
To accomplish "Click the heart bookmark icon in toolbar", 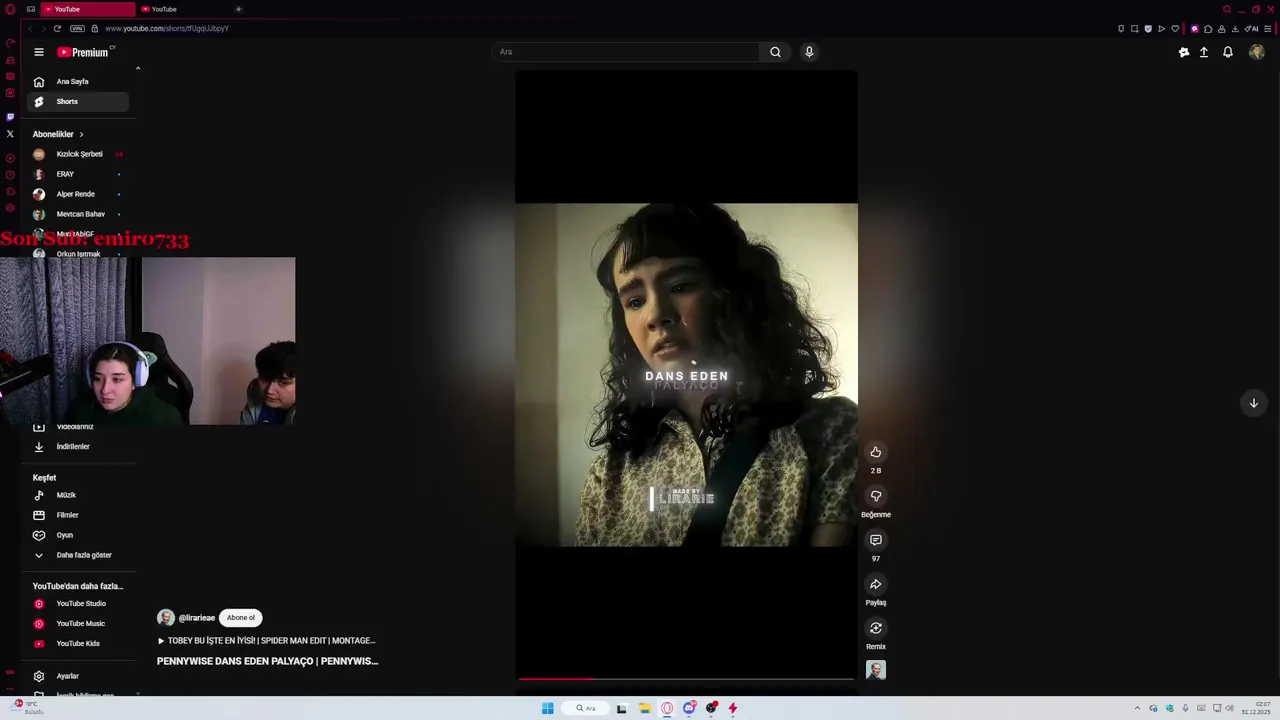I will [1176, 28].
